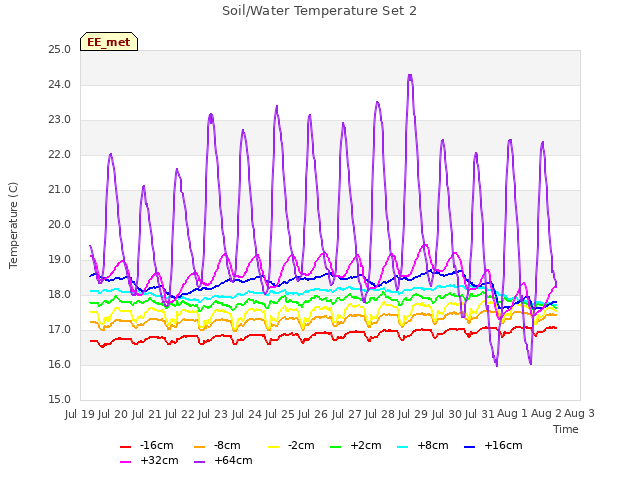640x480 pixels.
Task: Select the +32cm legend label
Action: pyautogui.click(x=159, y=460)
